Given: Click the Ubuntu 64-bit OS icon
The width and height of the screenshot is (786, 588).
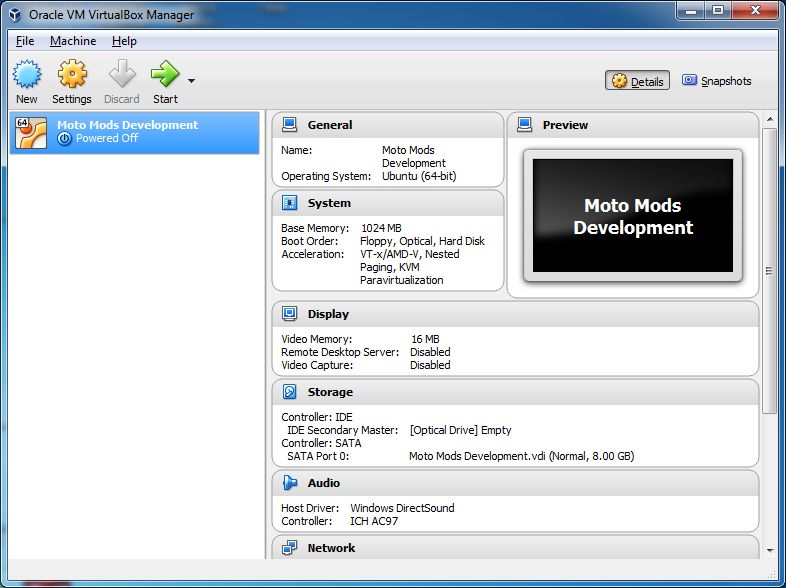Looking at the screenshot, I should pos(31,133).
